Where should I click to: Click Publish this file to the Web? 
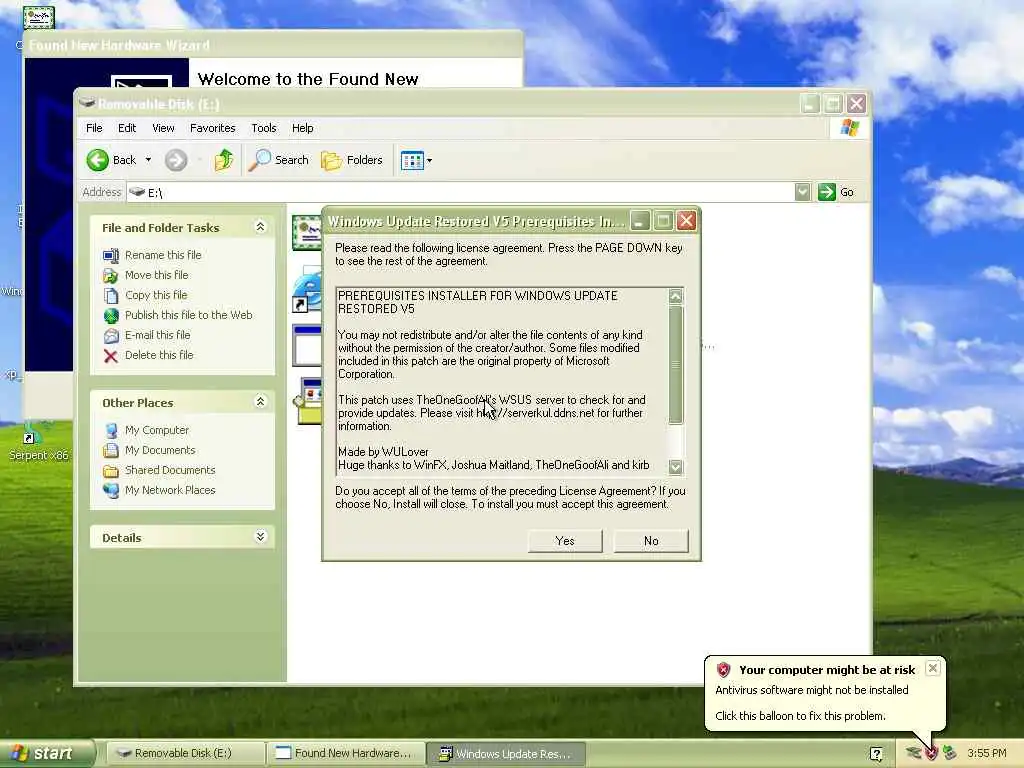(x=189, y=315)
